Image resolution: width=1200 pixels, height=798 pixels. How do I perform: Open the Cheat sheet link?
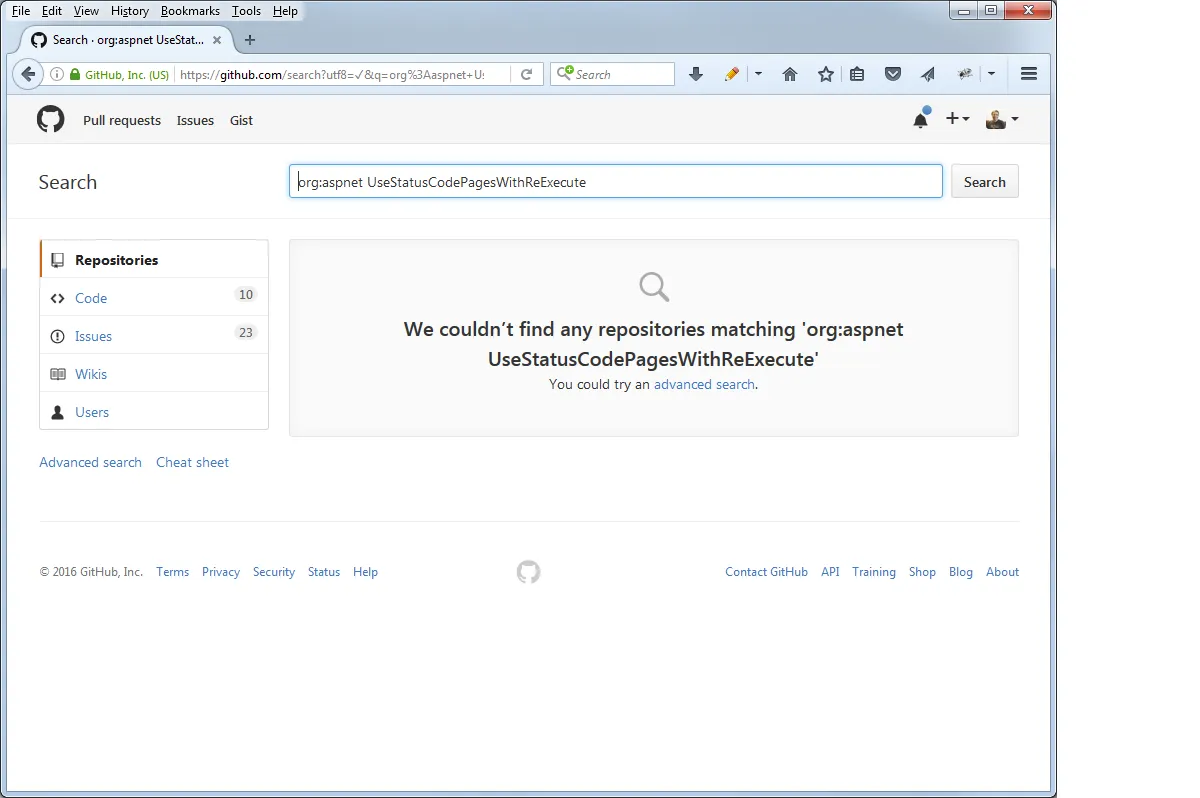pyautogui.click(x=192, y=462)
